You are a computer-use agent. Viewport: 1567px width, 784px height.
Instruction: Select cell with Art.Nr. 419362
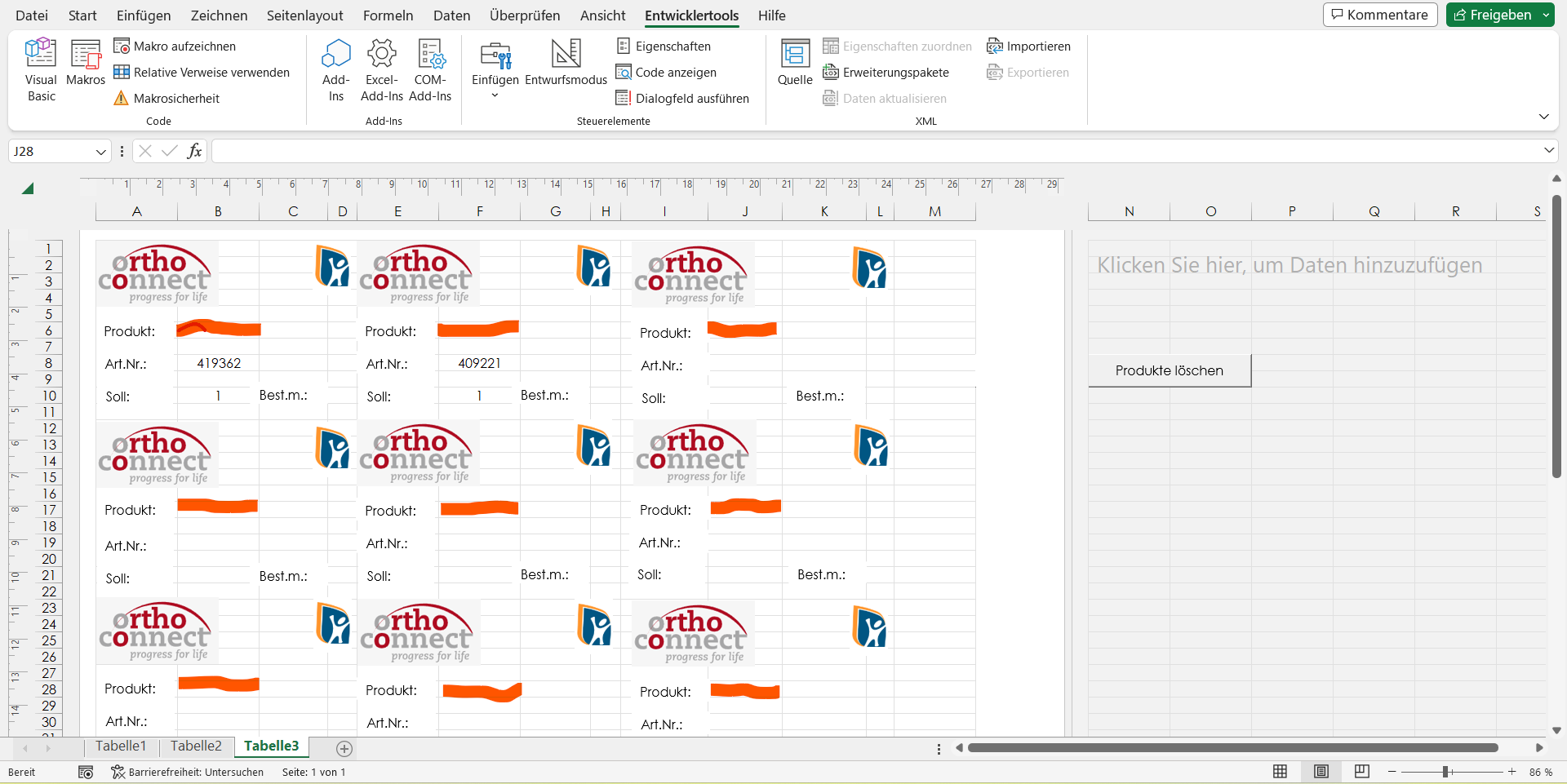pyautogui.click(x=218, y=363)
